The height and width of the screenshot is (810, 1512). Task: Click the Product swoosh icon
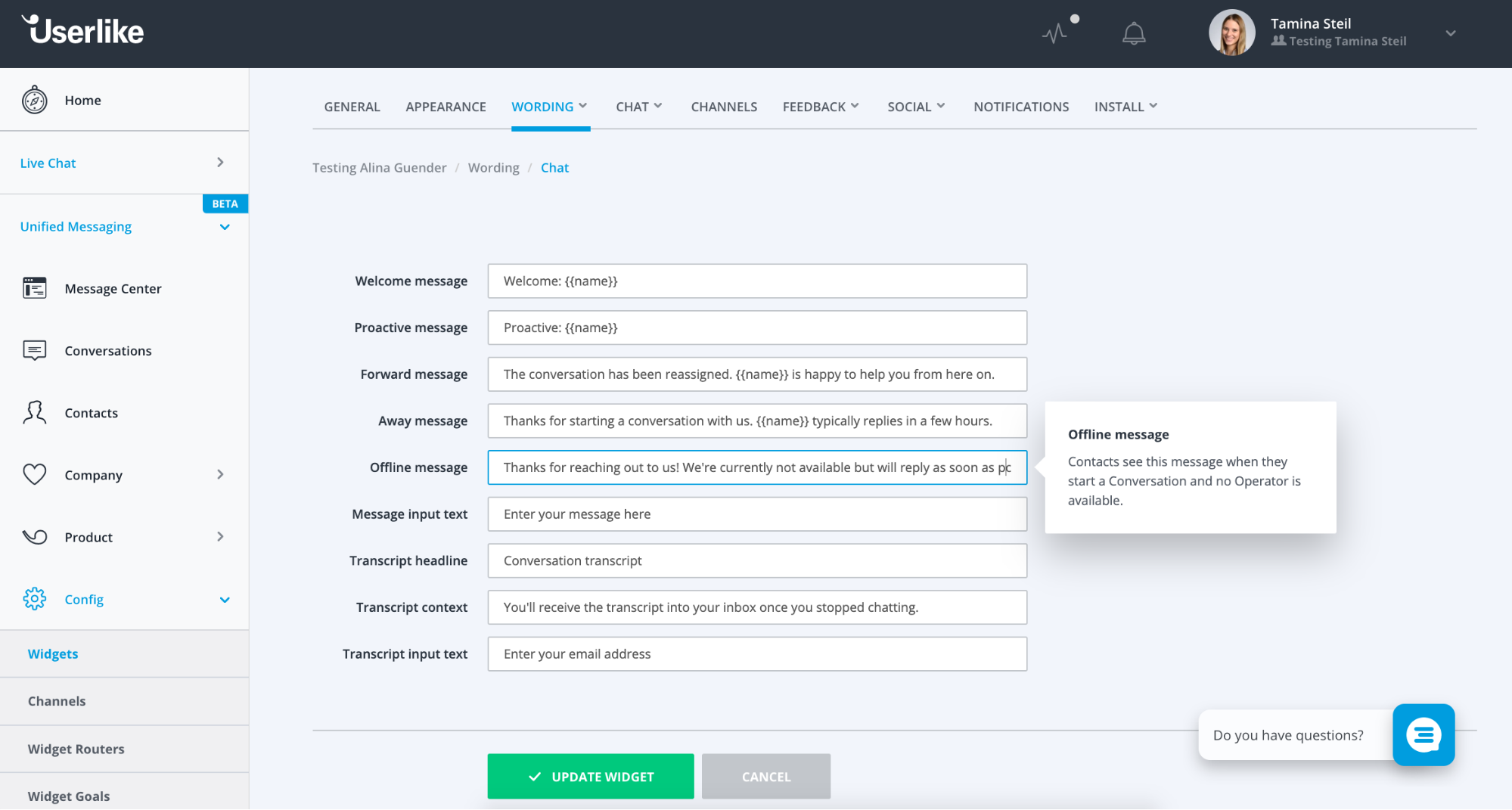[x=35, y=536]
